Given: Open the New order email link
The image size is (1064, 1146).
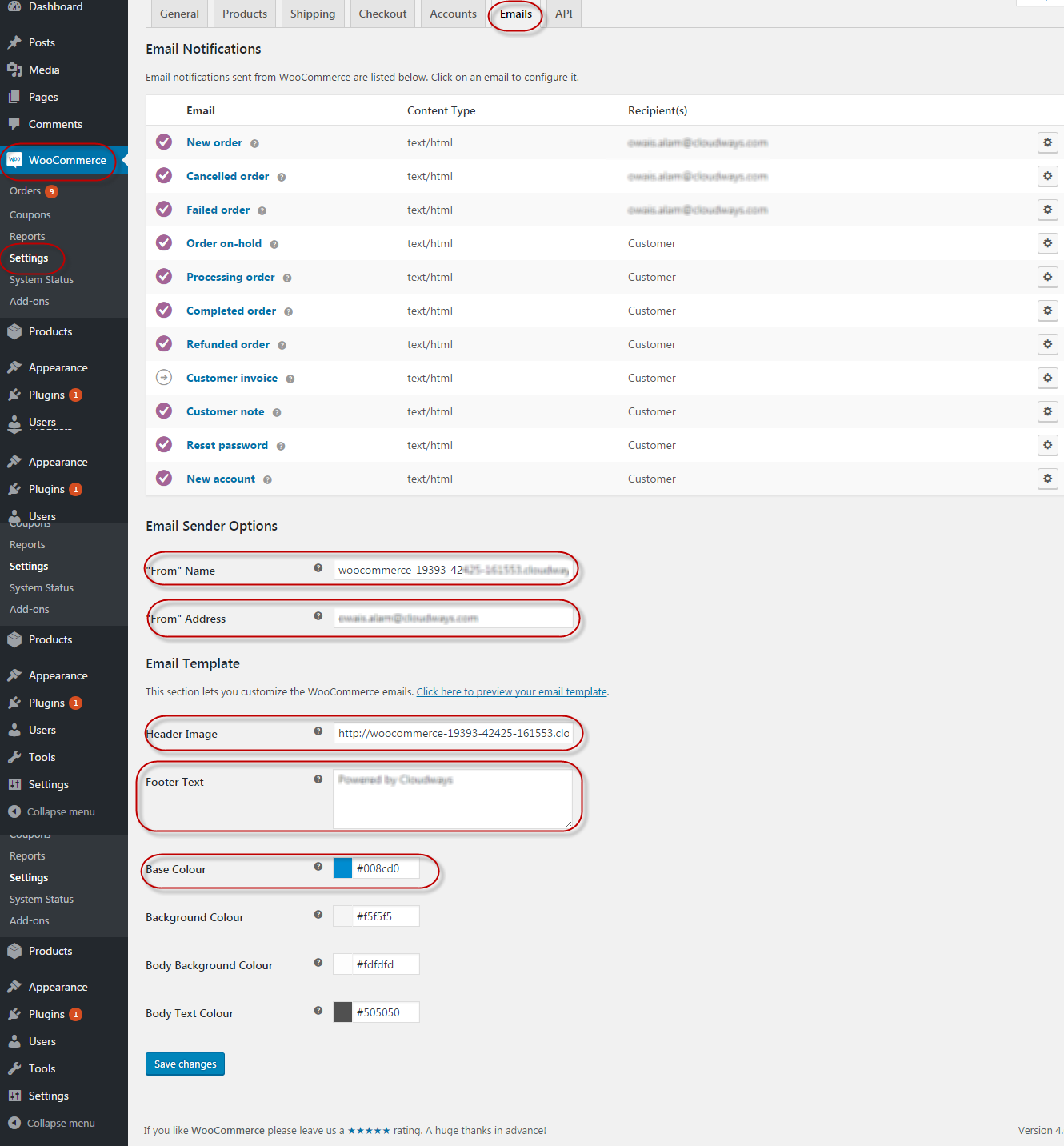Looking at the screenshot, I should click(x=214, y=142).
